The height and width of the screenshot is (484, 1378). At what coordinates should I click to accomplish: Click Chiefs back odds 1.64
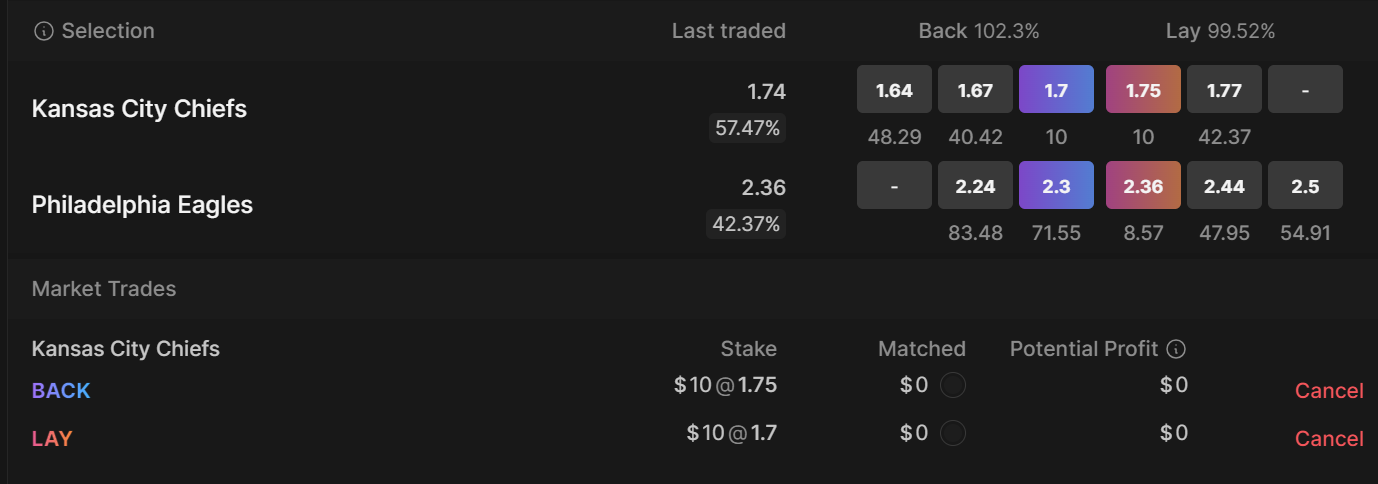coord(894,90)
